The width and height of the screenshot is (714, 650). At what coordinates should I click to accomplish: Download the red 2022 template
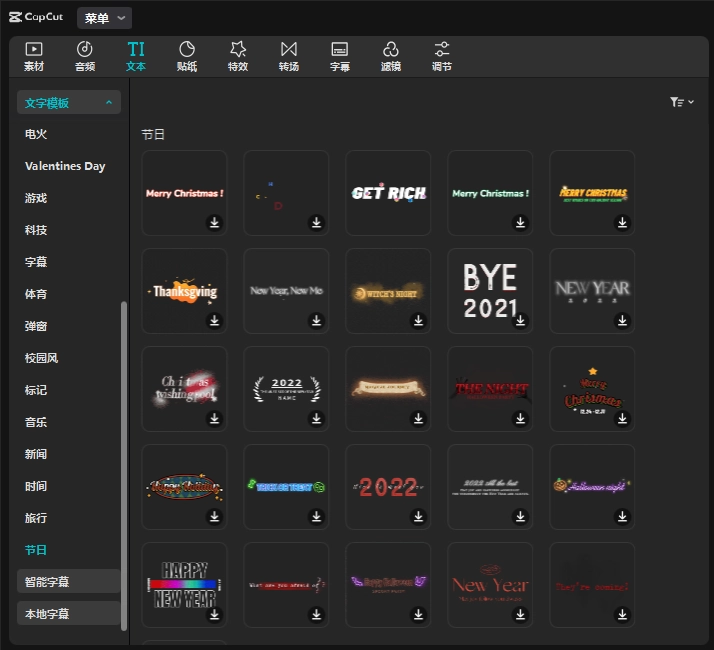418,517
